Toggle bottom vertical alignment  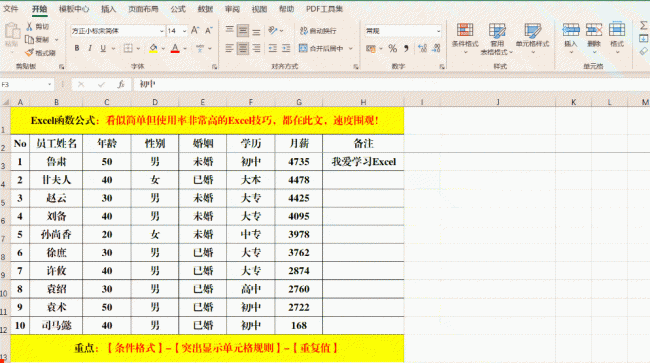tap(257, 30)
